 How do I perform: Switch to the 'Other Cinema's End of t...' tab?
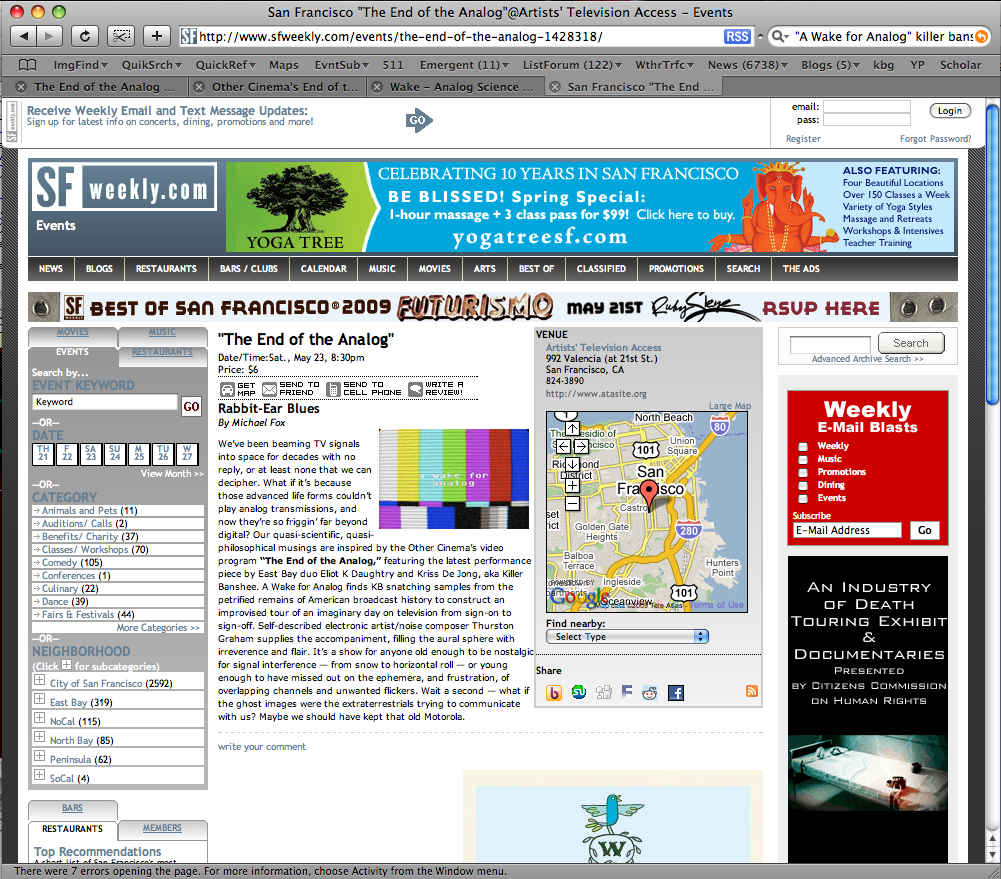click(x=277, y=87)
